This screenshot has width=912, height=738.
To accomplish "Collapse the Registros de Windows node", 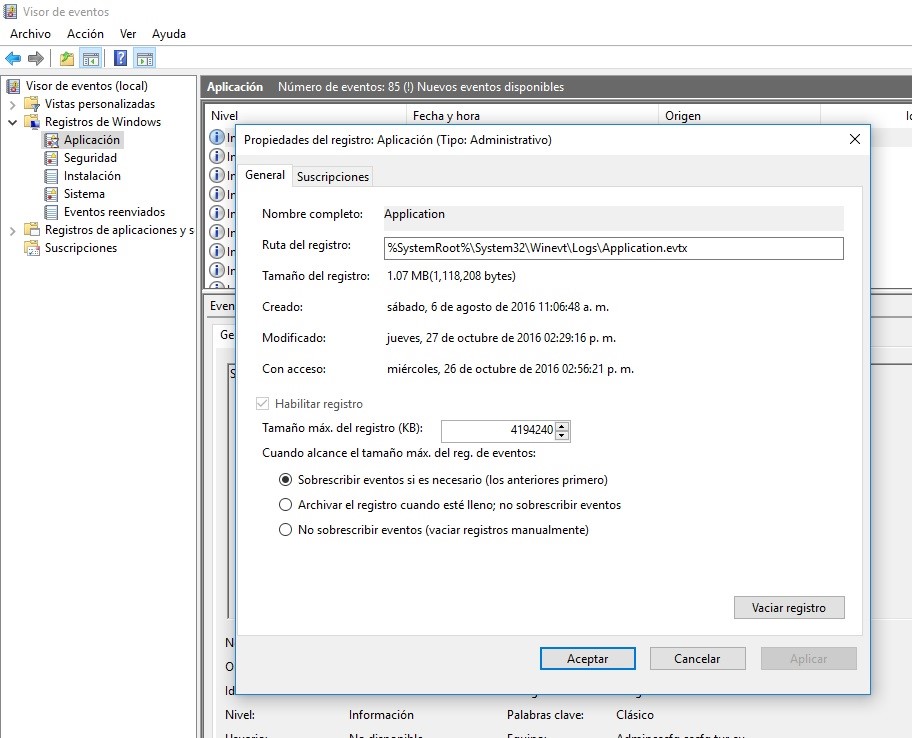I will point(12,122).
